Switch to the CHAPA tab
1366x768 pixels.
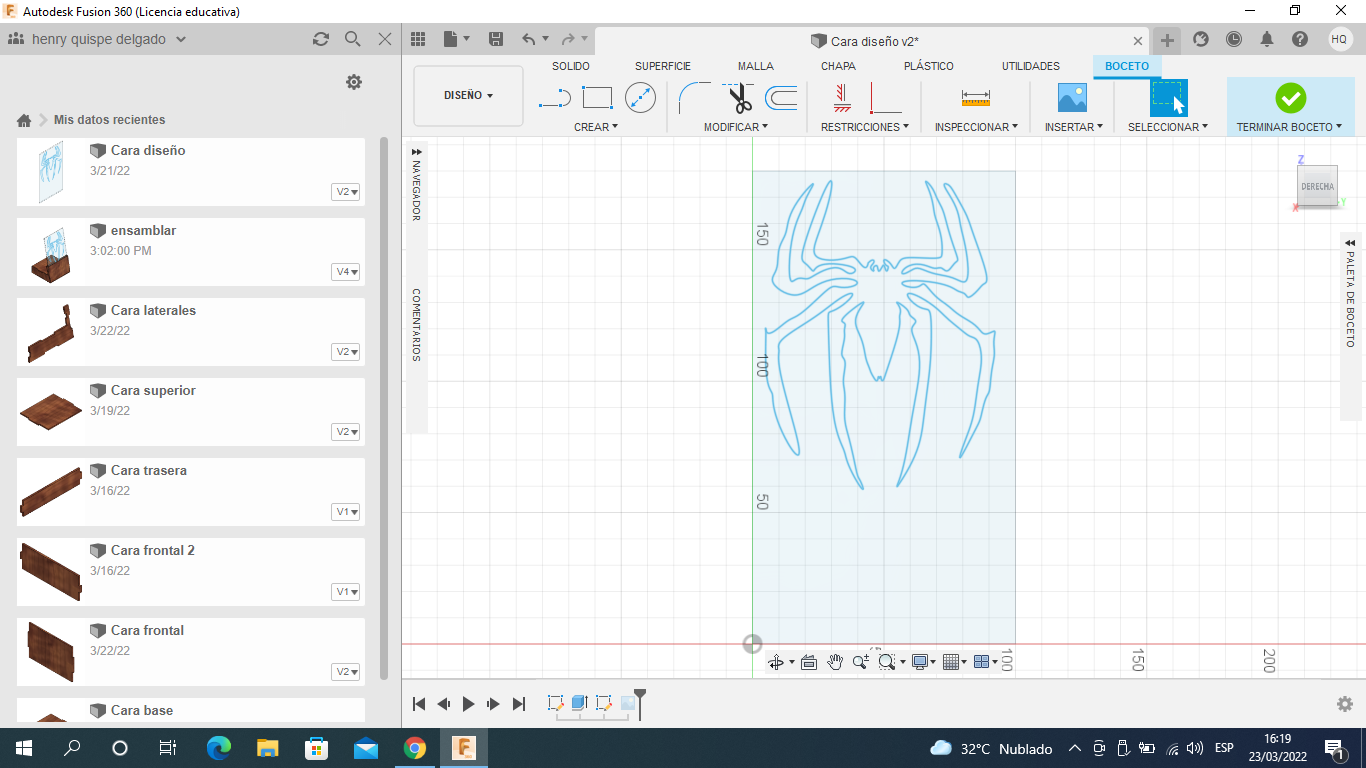click(838, 66)
